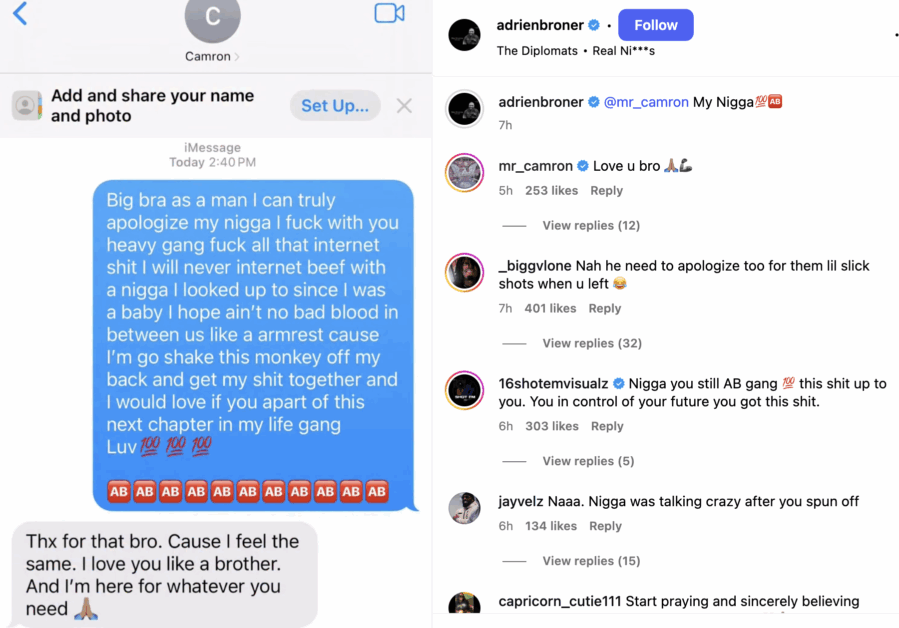Dismiss the name and photo banner
899x628 pixels.
click(x=404, y=106)
